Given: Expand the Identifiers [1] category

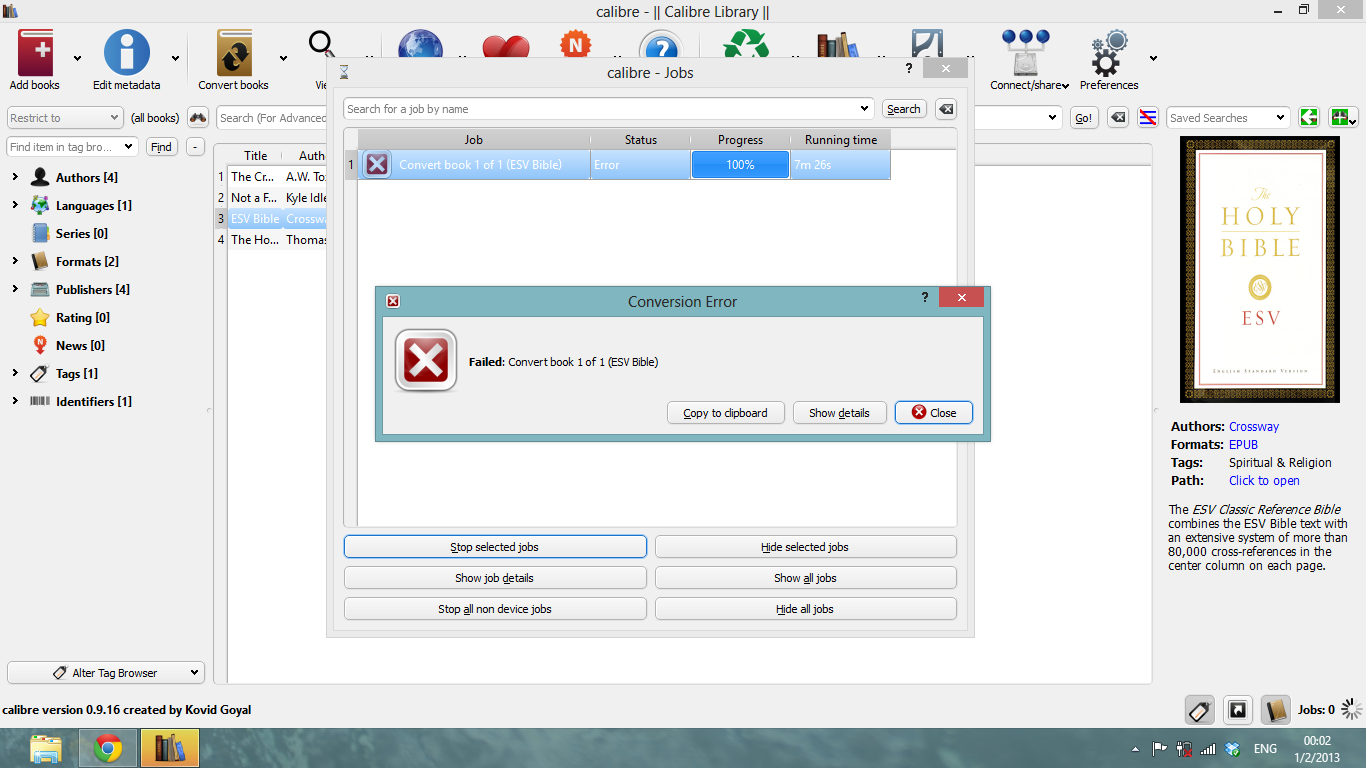Looking at the screenshot, I should click(x=15, y=401).
